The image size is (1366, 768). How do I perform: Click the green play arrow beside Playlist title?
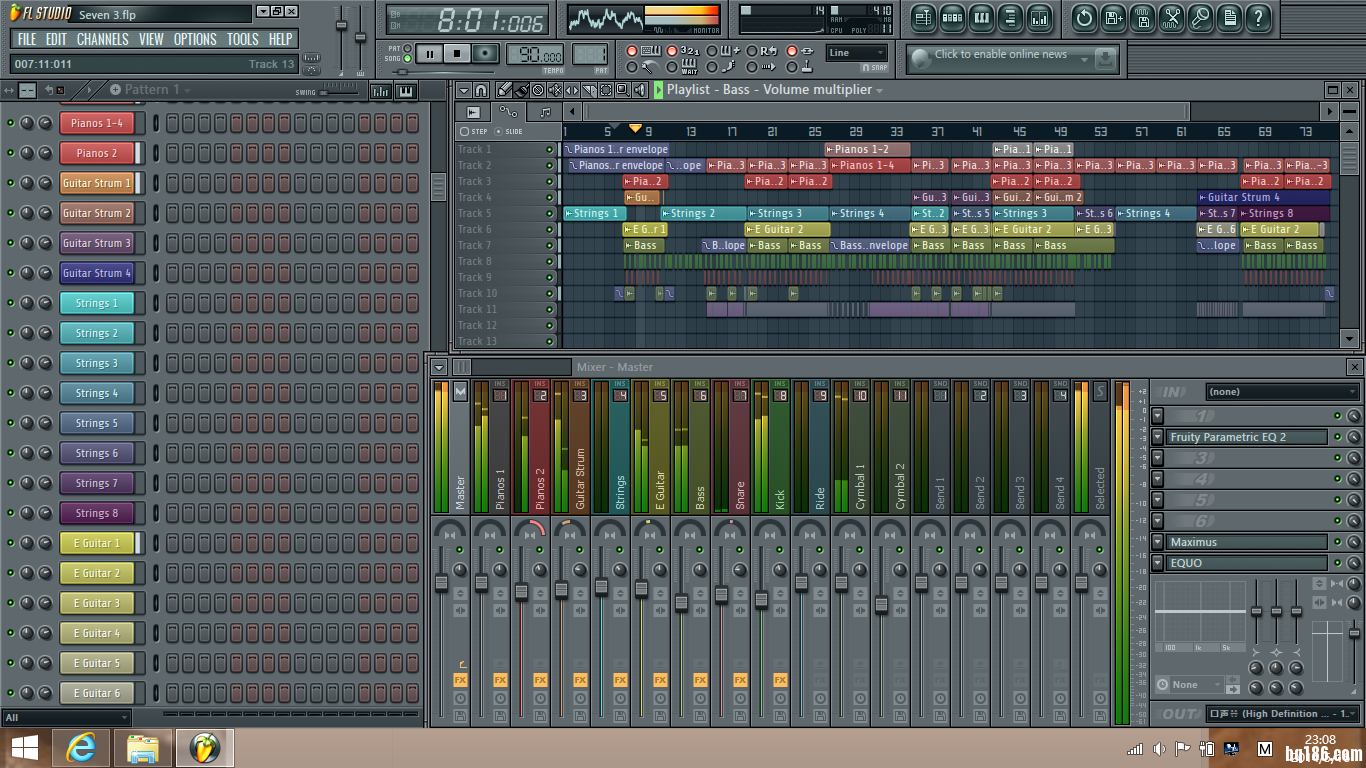coord(658,90)
